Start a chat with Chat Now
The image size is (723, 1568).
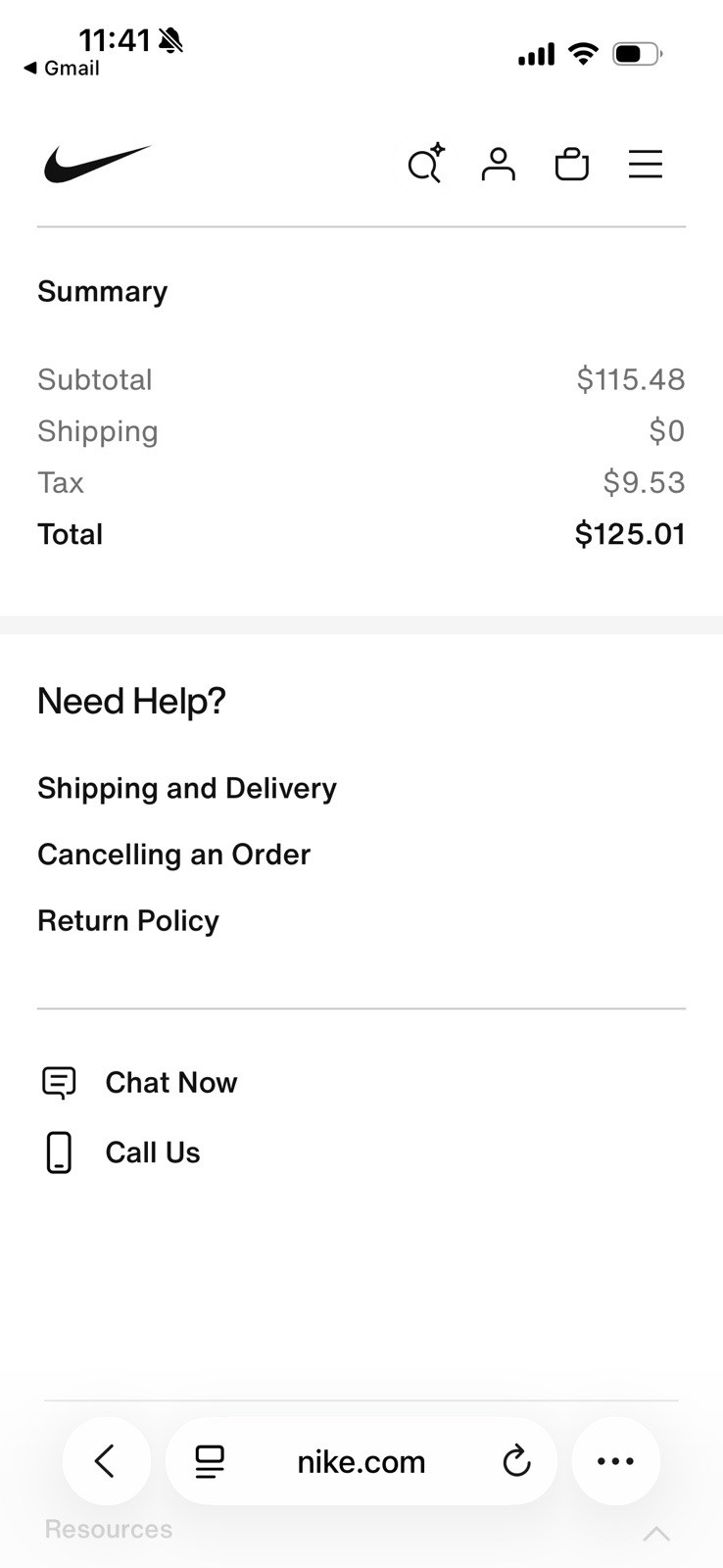[171, 1082]
